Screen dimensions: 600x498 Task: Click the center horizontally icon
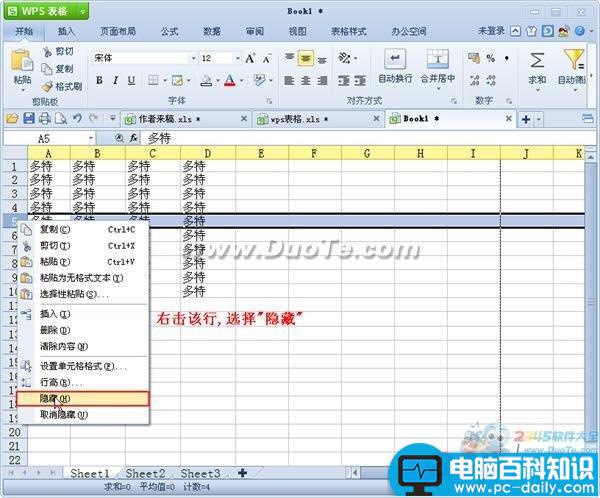(306, 80)
